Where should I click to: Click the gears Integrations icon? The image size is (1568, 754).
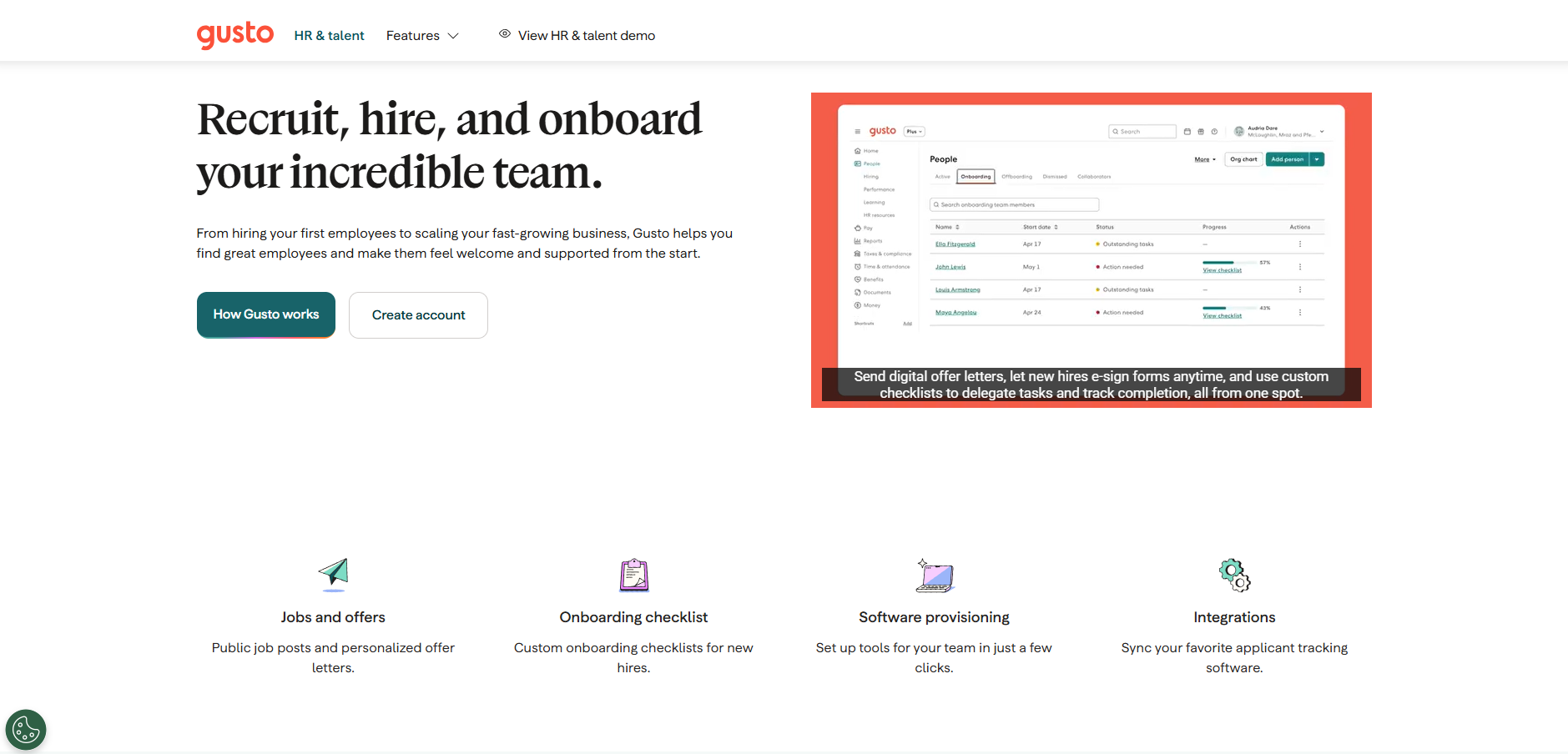[1235, 576]
